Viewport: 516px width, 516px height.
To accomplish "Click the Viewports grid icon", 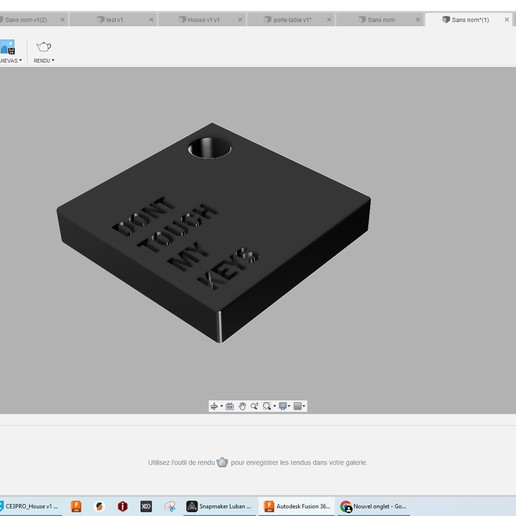I will coord(298,406).
